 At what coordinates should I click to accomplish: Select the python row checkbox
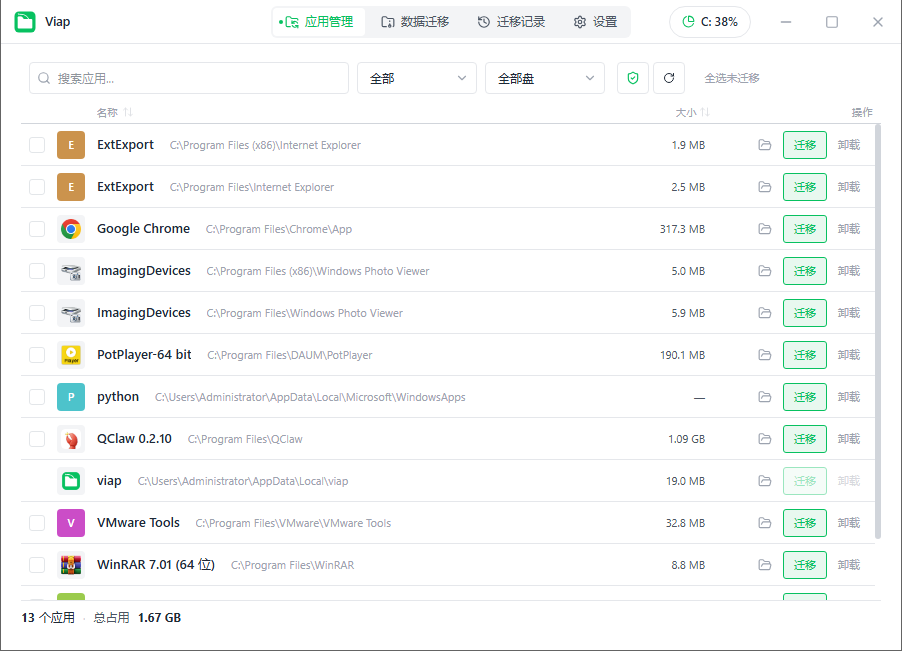coord(37,397)
